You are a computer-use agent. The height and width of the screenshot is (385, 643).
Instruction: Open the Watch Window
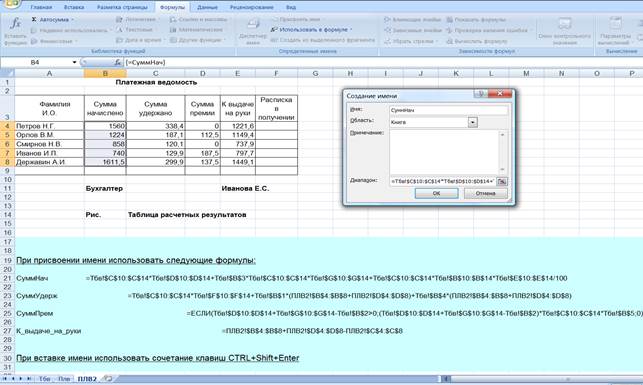565,30
